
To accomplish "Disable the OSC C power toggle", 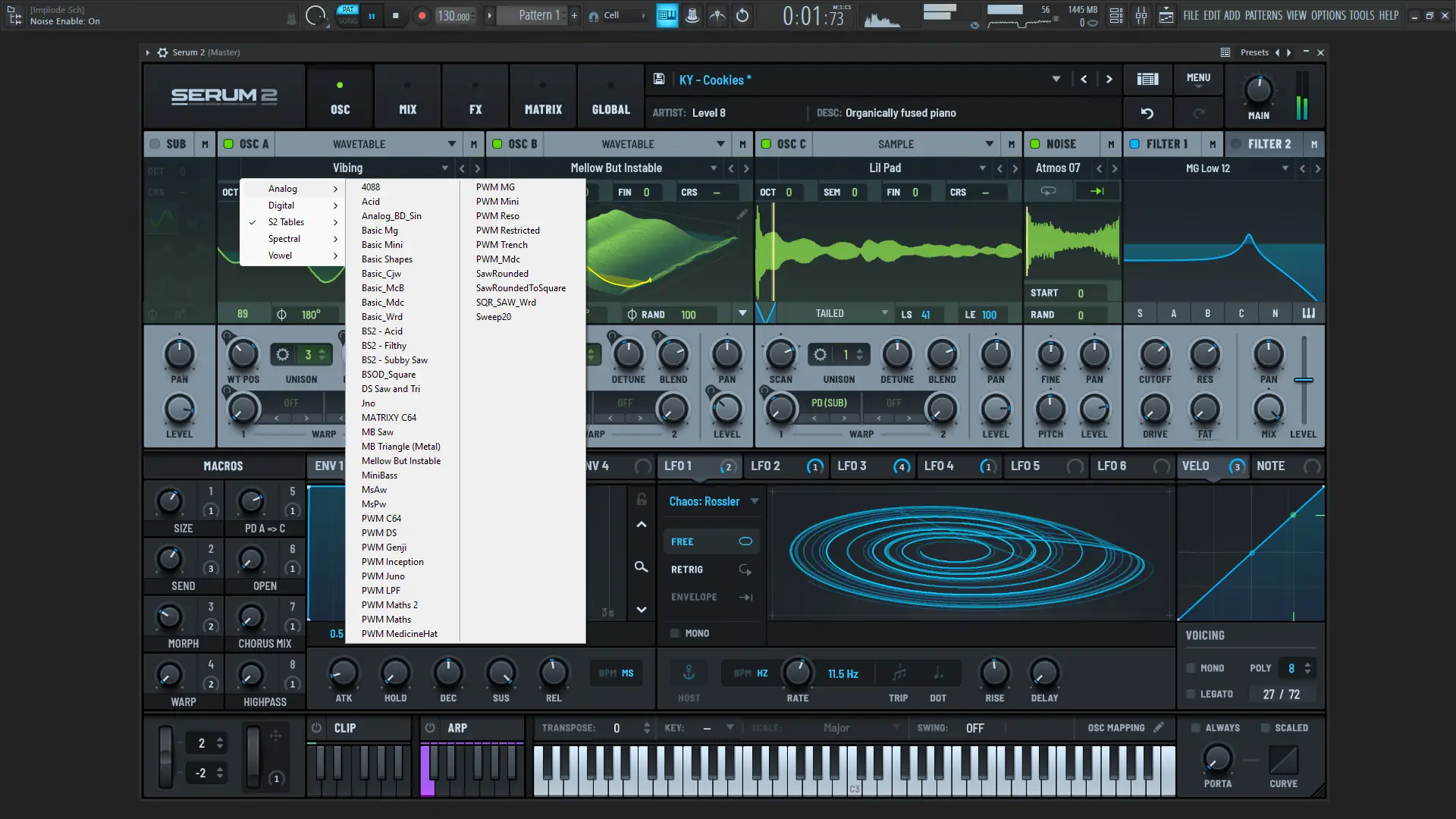I will 766,144.
